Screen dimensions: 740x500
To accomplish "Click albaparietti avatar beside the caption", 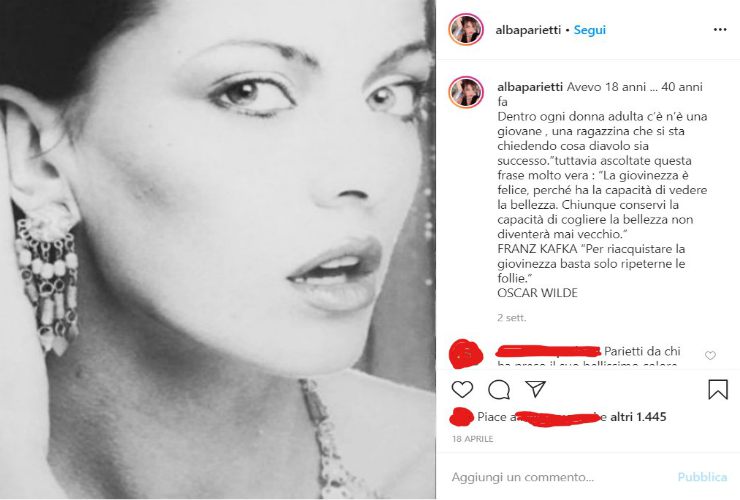I will pos(466,92).
